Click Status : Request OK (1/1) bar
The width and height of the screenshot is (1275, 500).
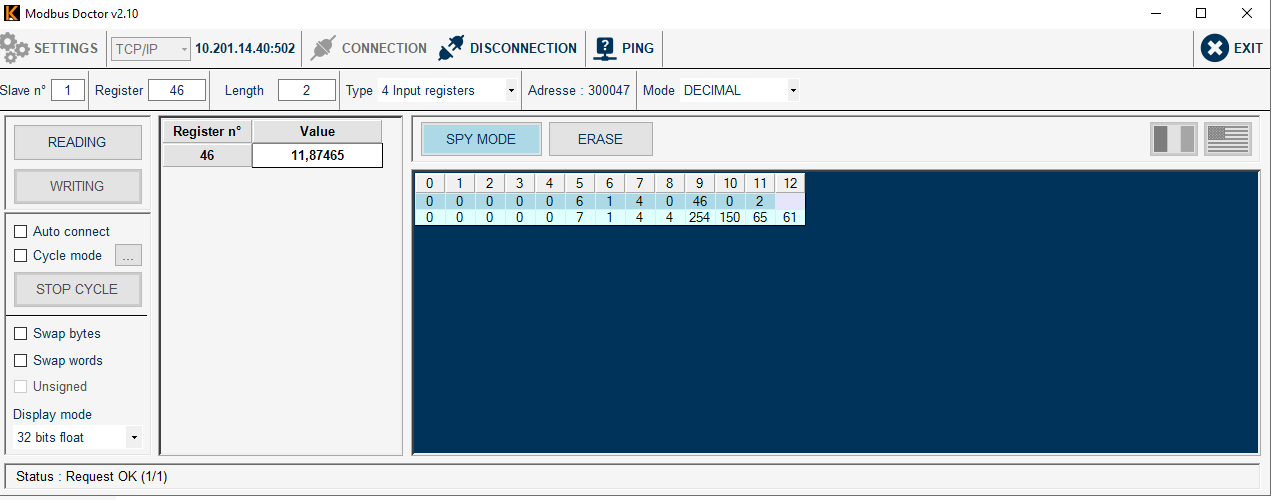coord(632,476)
